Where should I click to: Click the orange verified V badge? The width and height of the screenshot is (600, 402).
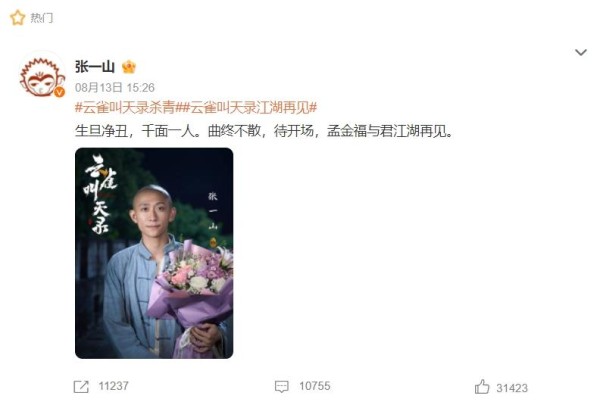[59, 92]
